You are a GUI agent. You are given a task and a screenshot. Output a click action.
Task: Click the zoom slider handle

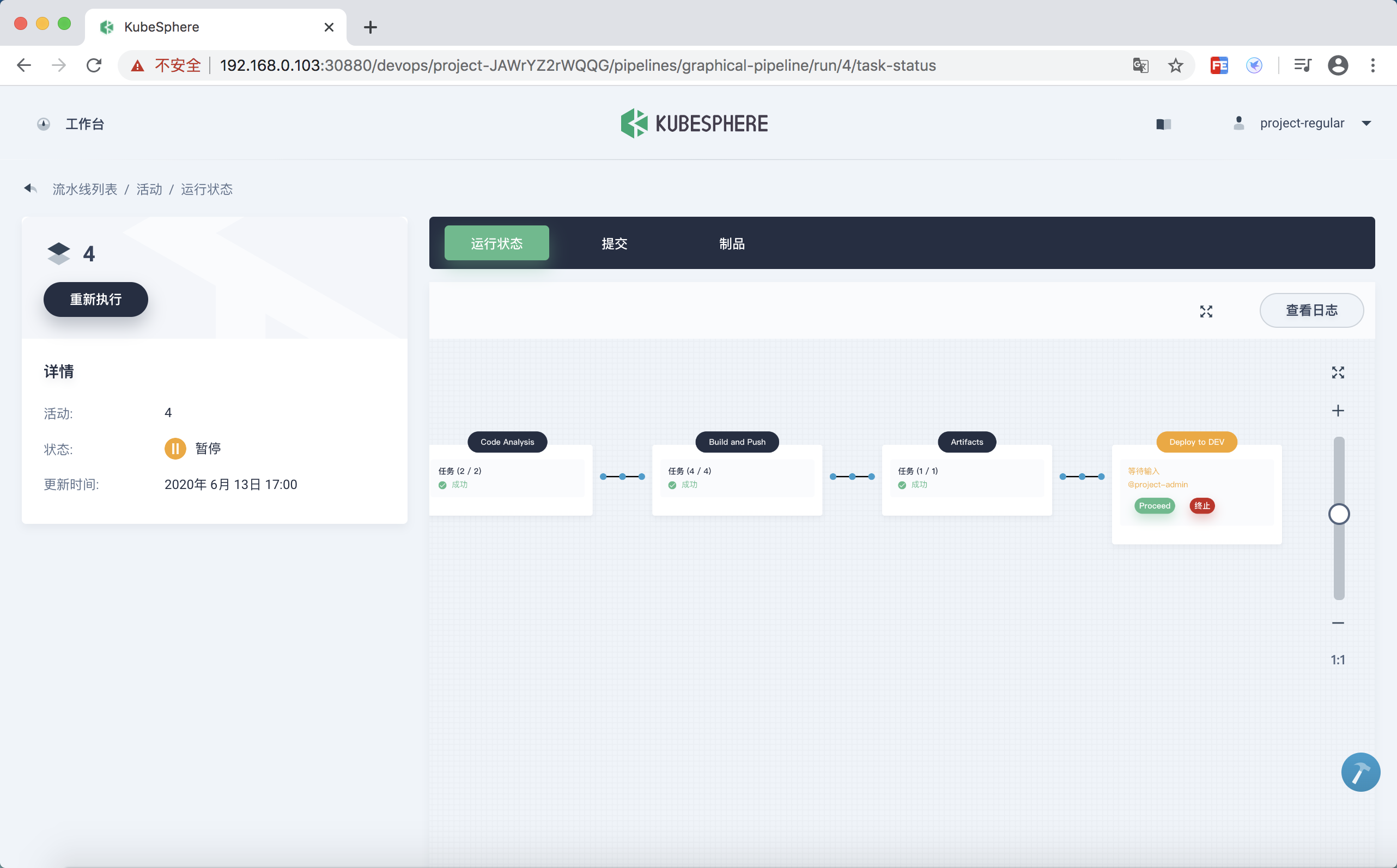1338,515
